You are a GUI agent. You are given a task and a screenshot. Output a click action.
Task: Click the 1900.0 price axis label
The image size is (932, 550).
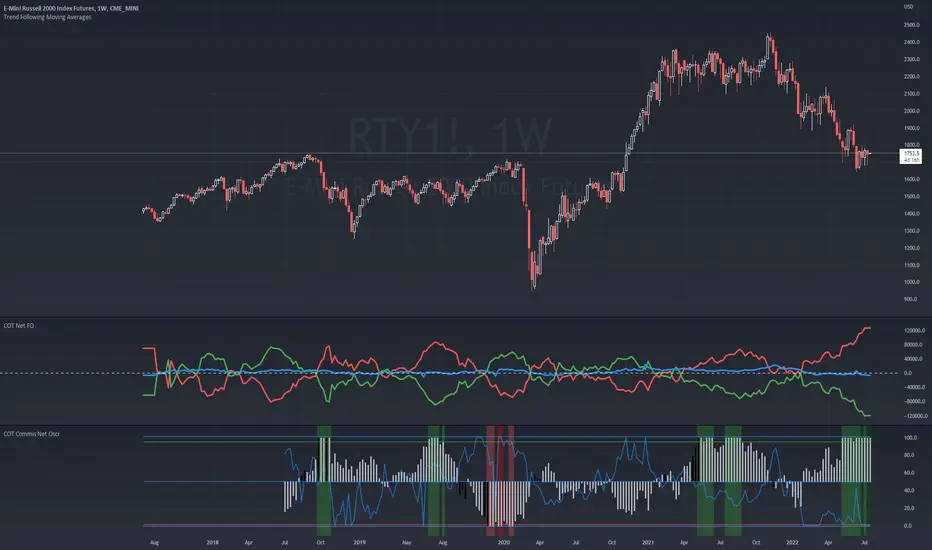tap(911, 128)
